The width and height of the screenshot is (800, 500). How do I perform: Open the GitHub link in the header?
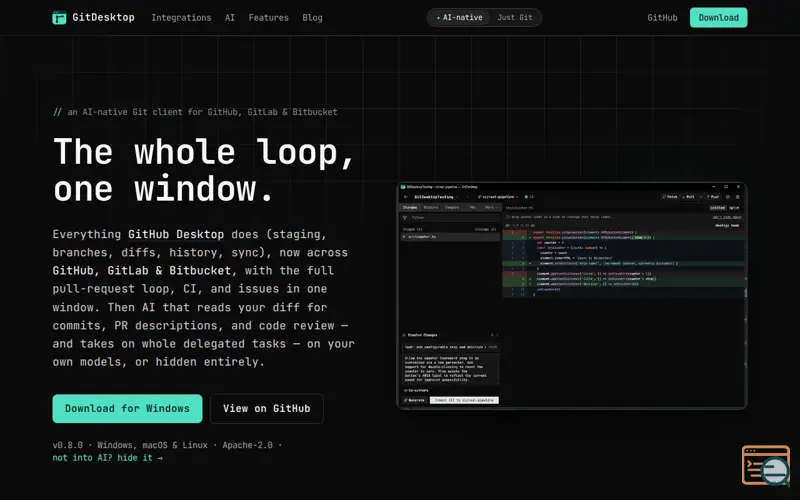(x=662, y=18)
